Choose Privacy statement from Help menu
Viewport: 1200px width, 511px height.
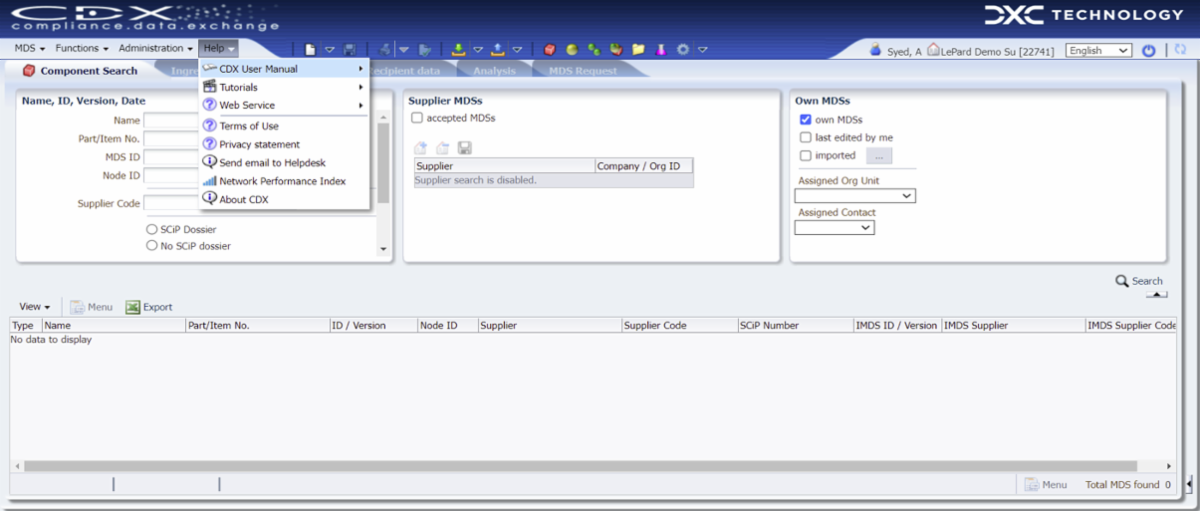284,144
